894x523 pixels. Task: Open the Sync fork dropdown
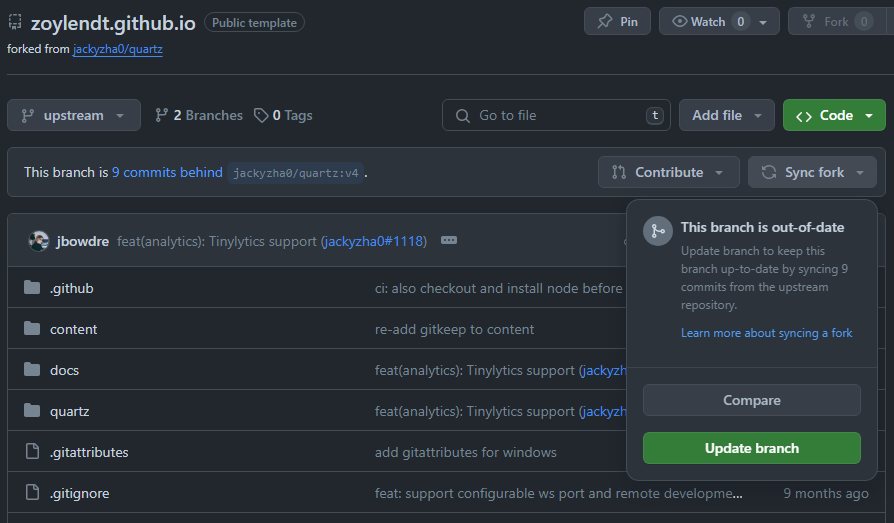(x=812, y=172)
